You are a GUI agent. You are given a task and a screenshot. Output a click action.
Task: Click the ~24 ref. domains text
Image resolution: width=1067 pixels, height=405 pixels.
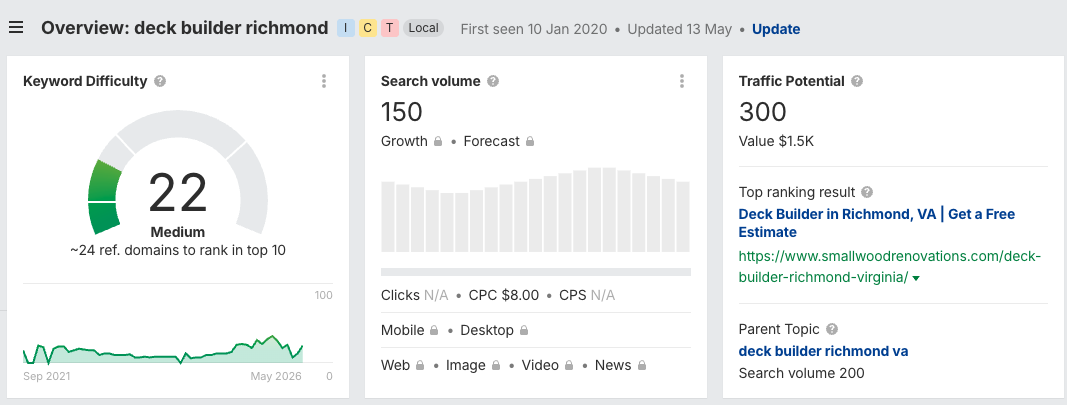tap(178, 250)
